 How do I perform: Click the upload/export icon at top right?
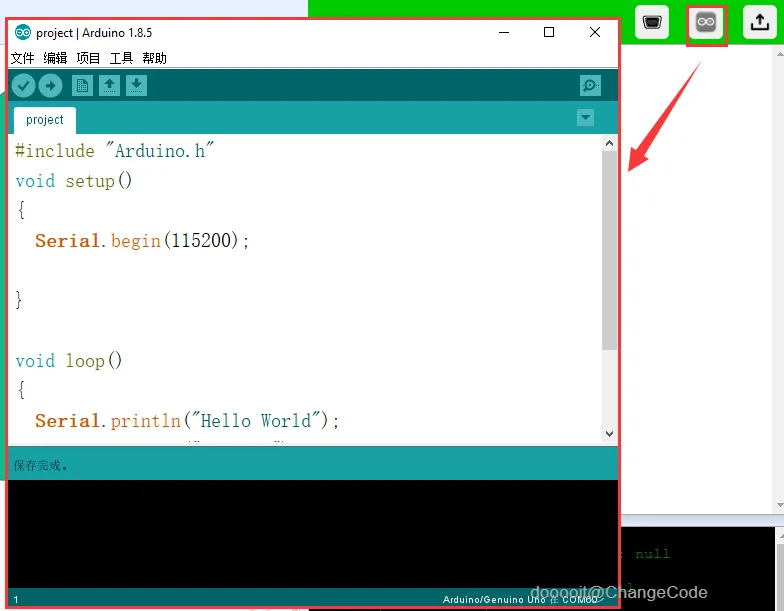click(760, 22)
